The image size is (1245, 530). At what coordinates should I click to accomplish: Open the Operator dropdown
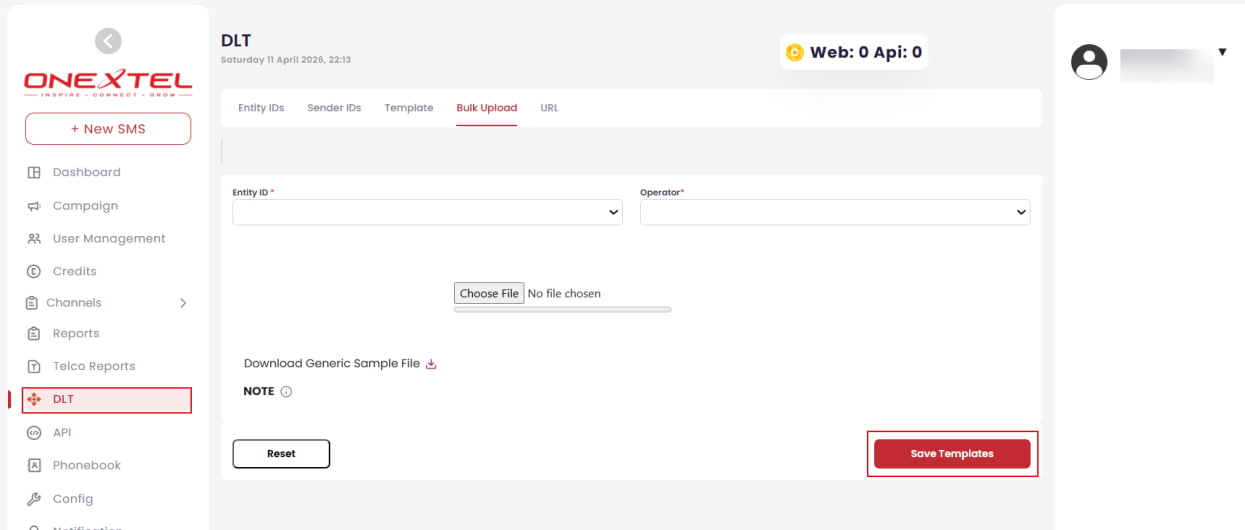(835, 212)
